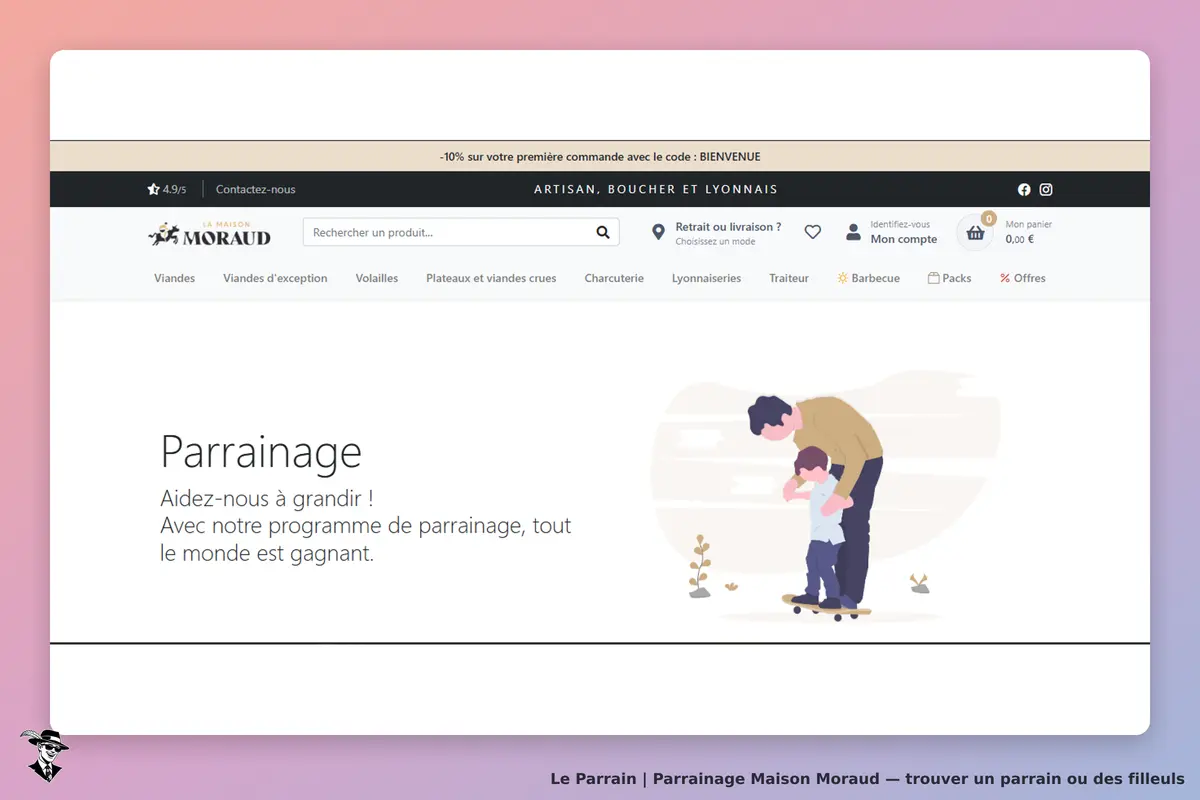Click 'Choisissez un mode' subtitle
Viewport: 1200px width, 800px height.
click(x=715, y=242)
